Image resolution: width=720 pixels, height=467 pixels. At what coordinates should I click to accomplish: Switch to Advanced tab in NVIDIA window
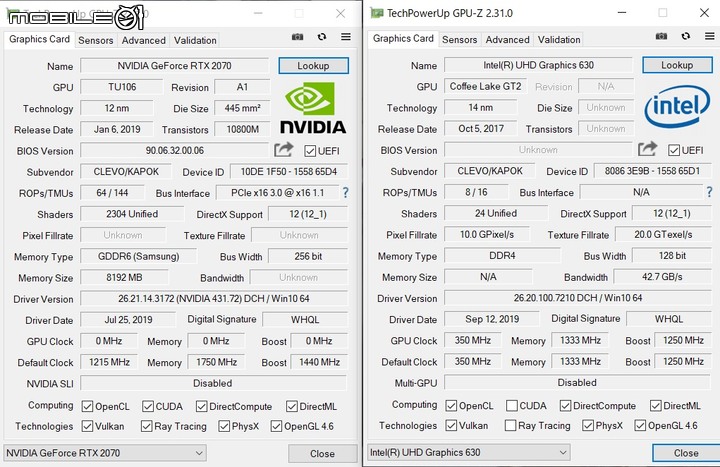143,40
